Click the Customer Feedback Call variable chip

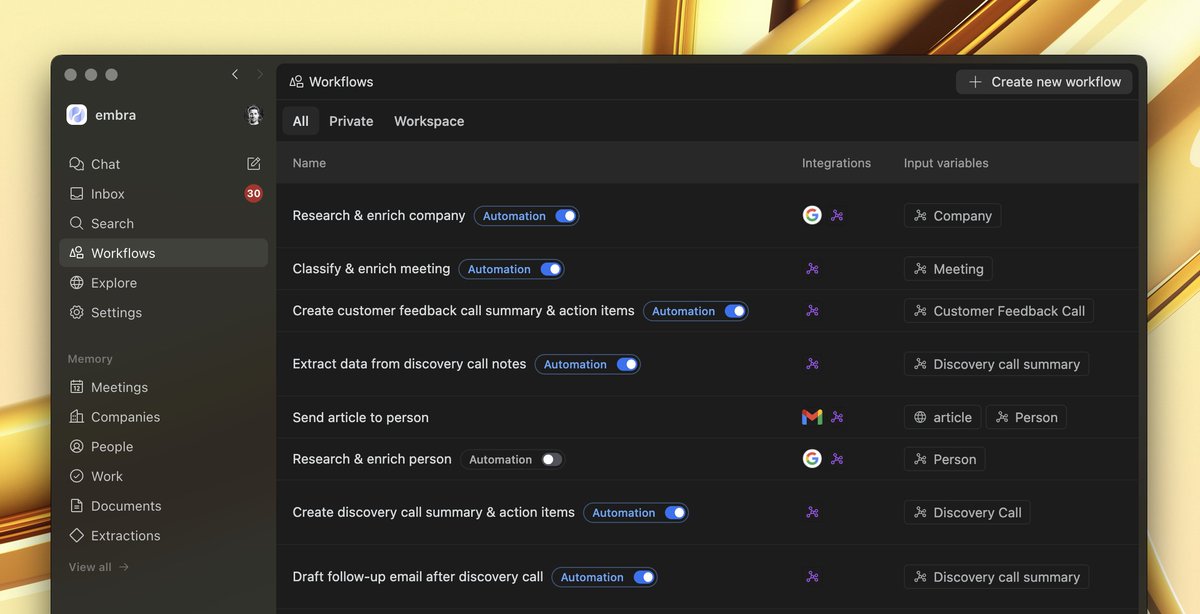tap(999, 311)
